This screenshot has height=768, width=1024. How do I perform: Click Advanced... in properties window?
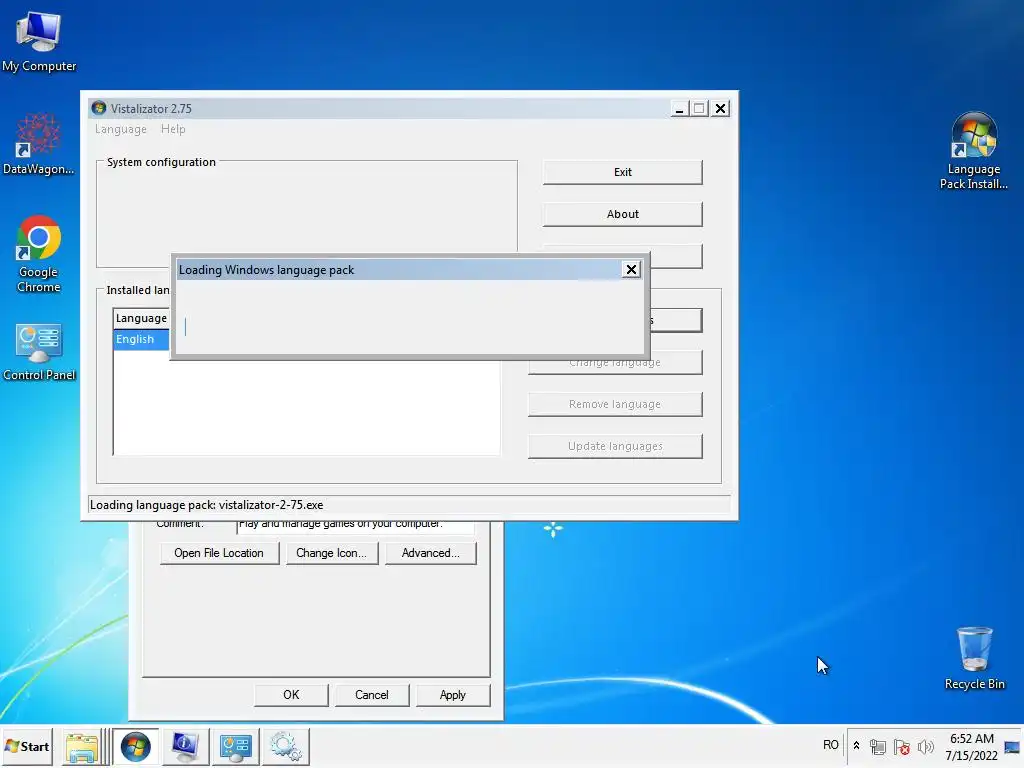430,553
